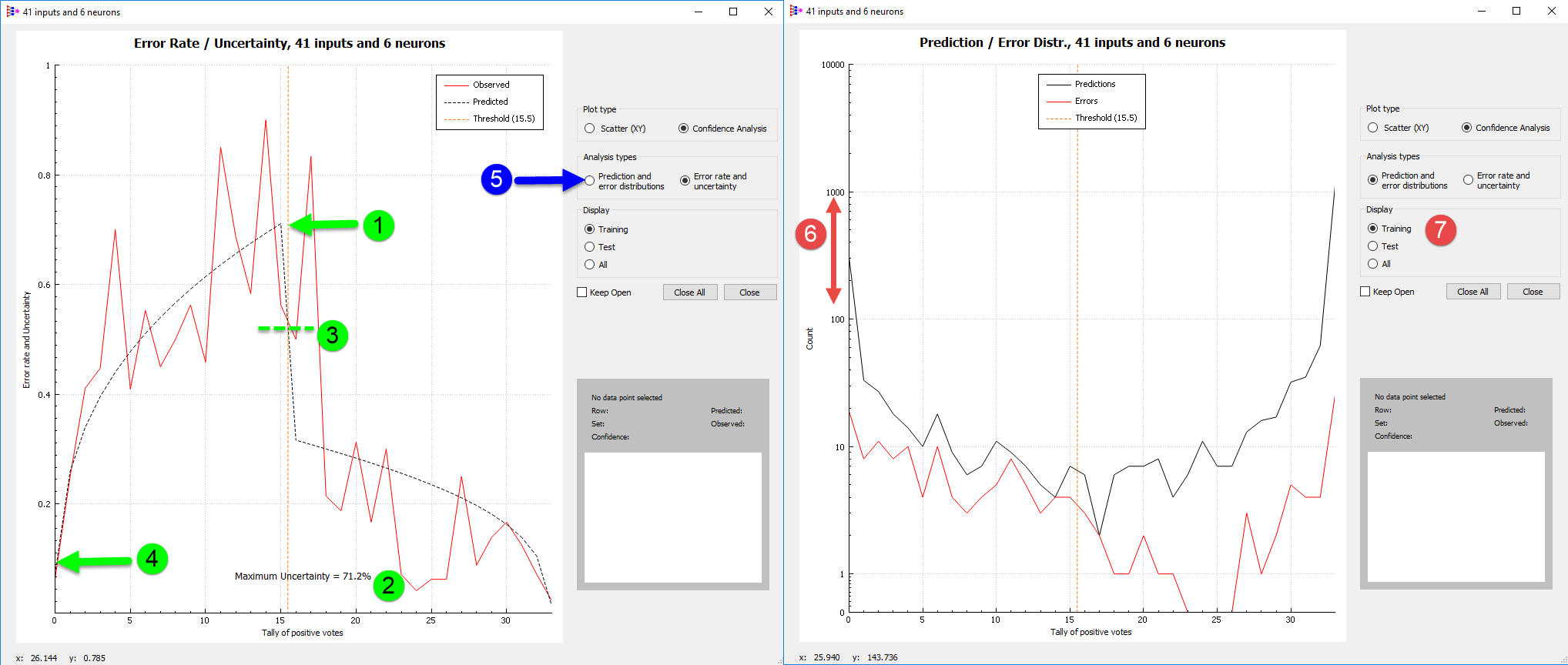This screenshot has width=1568, height=665.
Task: Select Training display in right window
Action: coord(1373,229)
